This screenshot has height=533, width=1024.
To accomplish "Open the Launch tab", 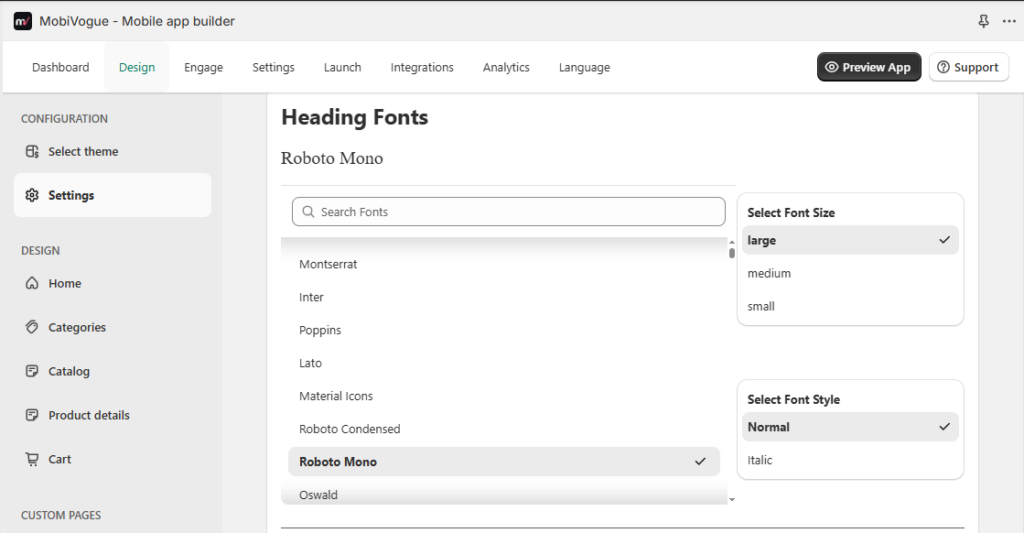I will coord(342,67).
